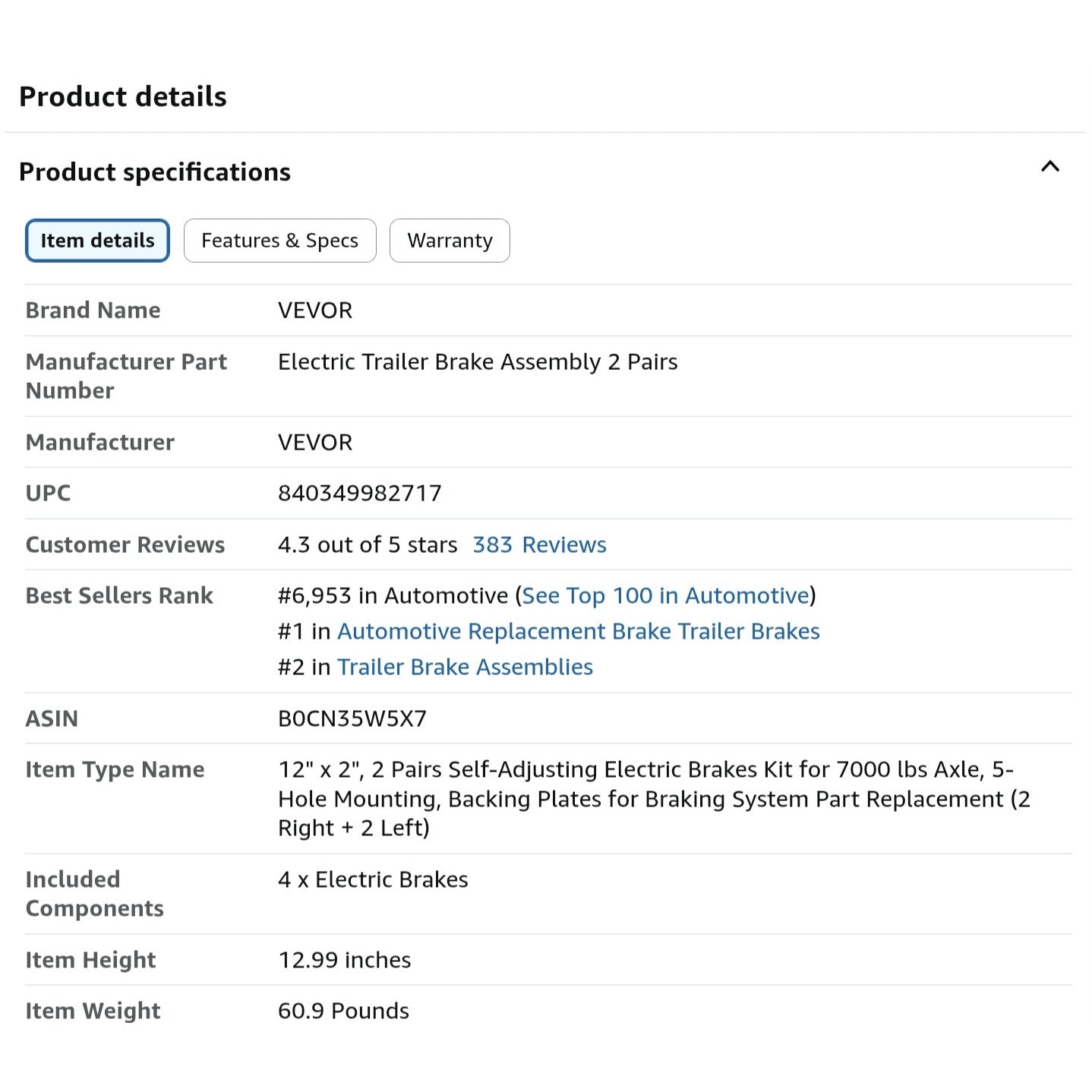Click the Best Sellers Rank label
This screenshot has width=1092, height=1092.
point(118,595)
